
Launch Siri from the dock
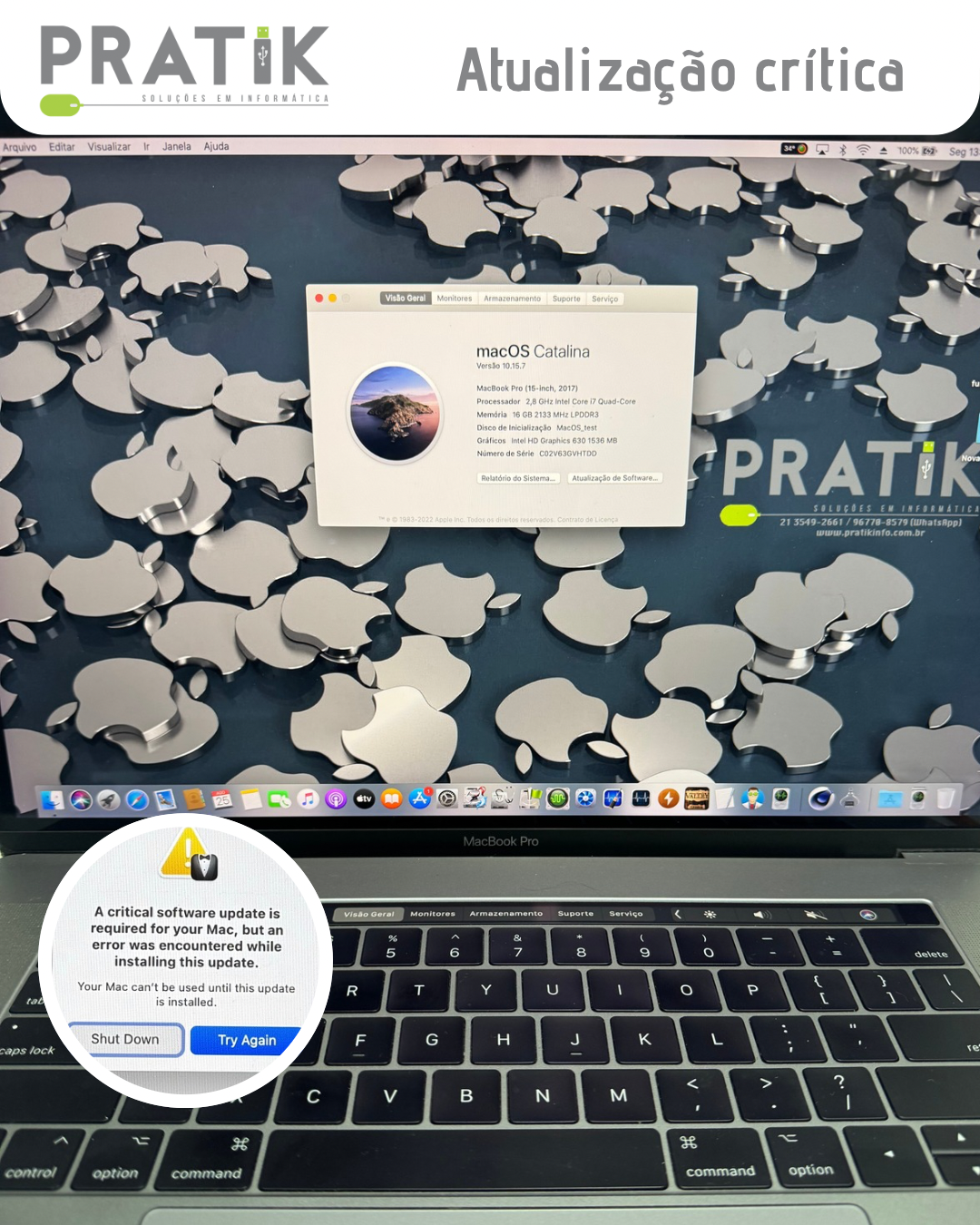pos(81,799)
